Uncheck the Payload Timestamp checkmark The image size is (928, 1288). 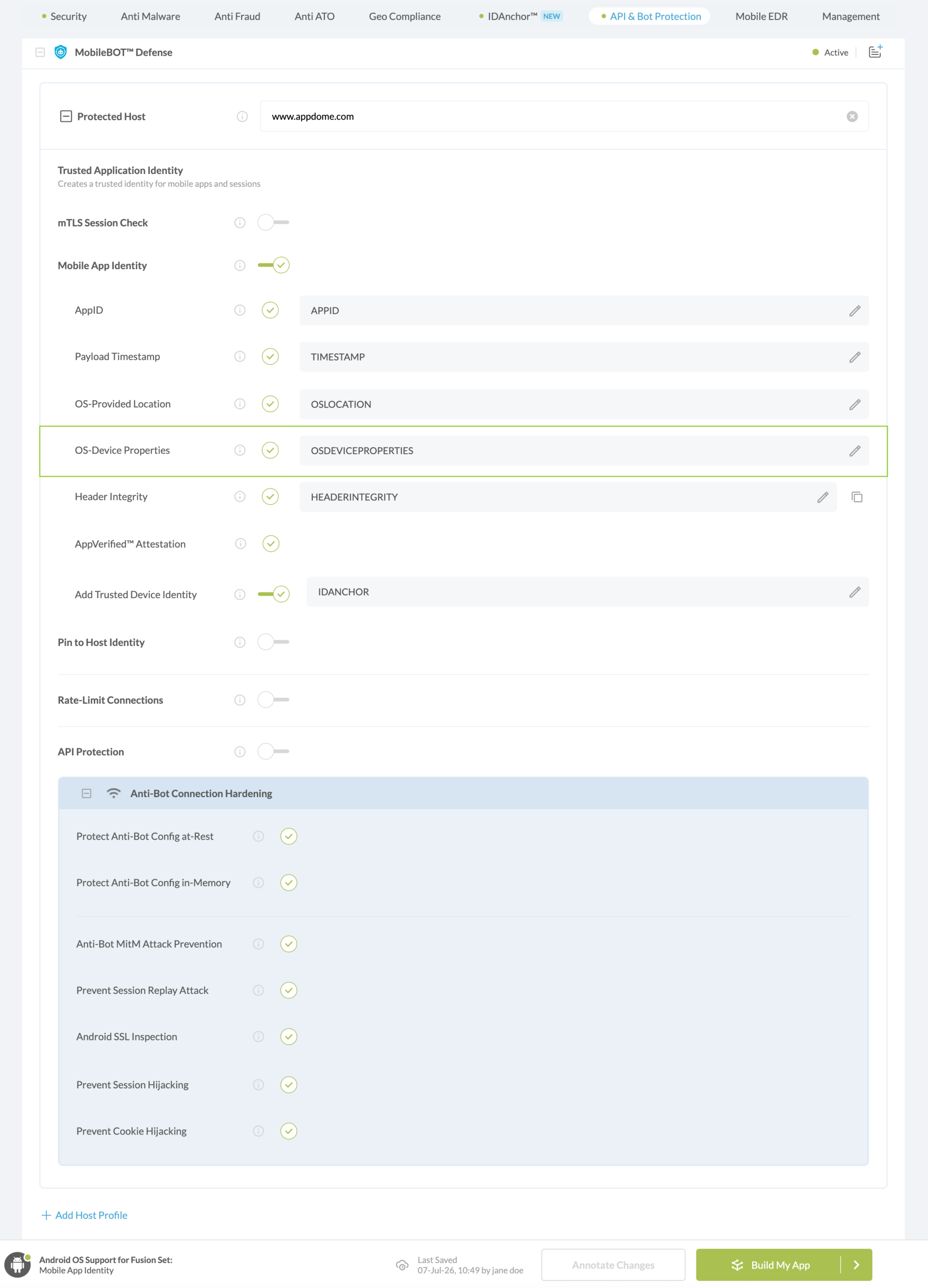270,356
